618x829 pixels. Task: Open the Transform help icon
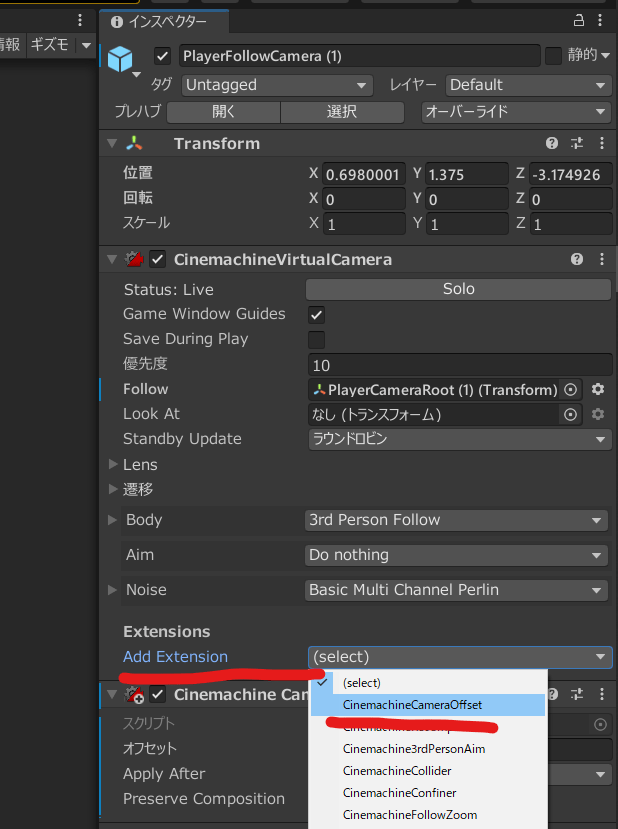(x=552, y=143)
